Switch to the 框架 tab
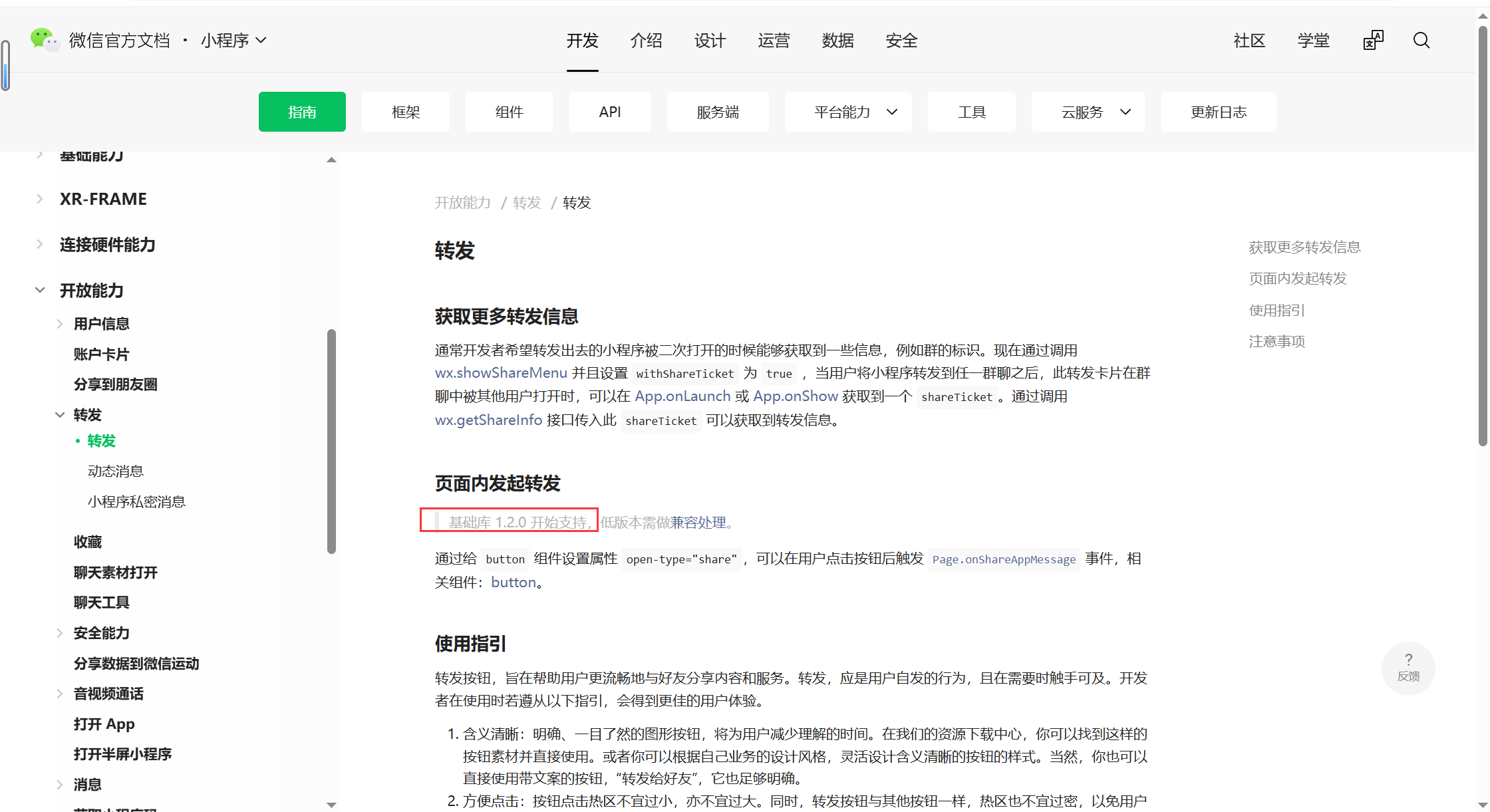1490x812 pixels. coord(406,112)
